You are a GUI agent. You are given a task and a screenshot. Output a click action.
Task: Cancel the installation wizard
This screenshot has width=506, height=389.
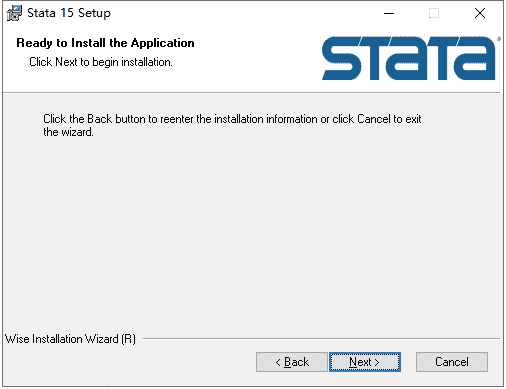[x=452, y=362]
